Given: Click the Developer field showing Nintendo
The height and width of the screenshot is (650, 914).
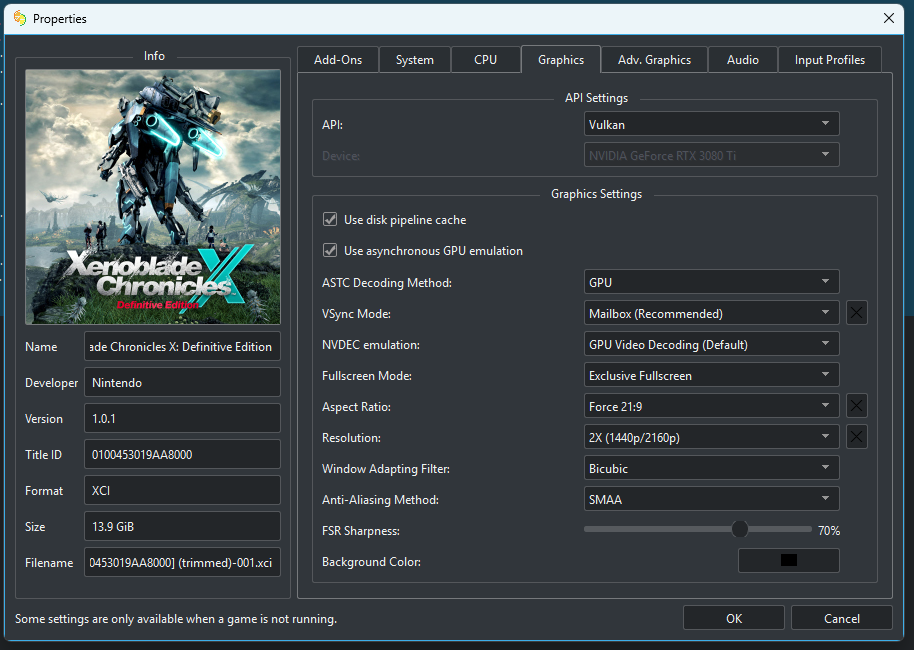Looking at the screenshot, I should [x=182, y=382].
